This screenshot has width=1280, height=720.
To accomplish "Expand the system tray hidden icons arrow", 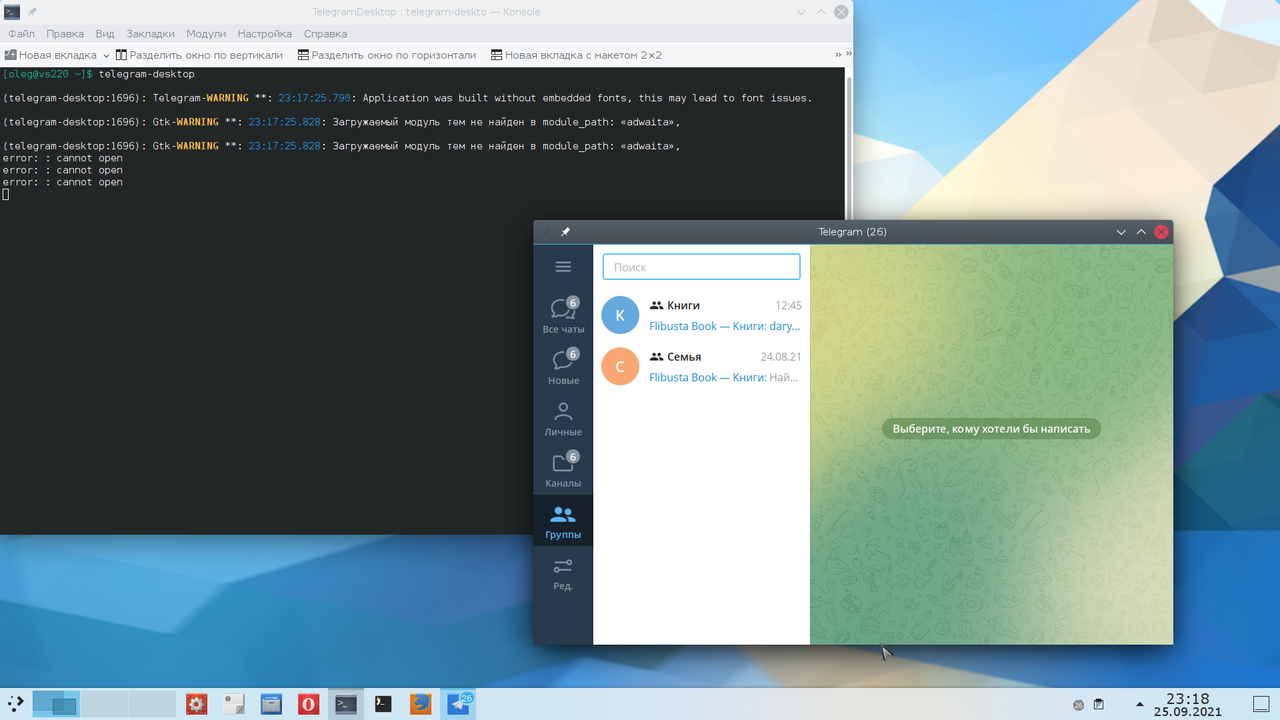I will 1139,705.
